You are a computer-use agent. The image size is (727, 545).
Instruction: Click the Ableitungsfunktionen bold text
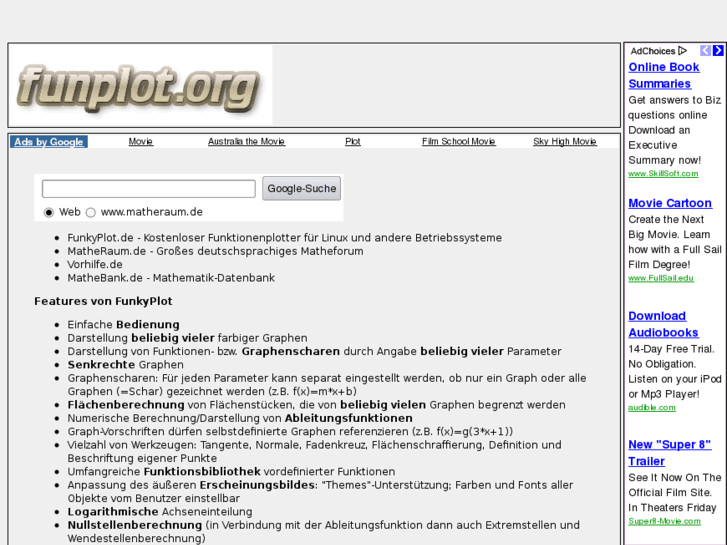[349, 418]
